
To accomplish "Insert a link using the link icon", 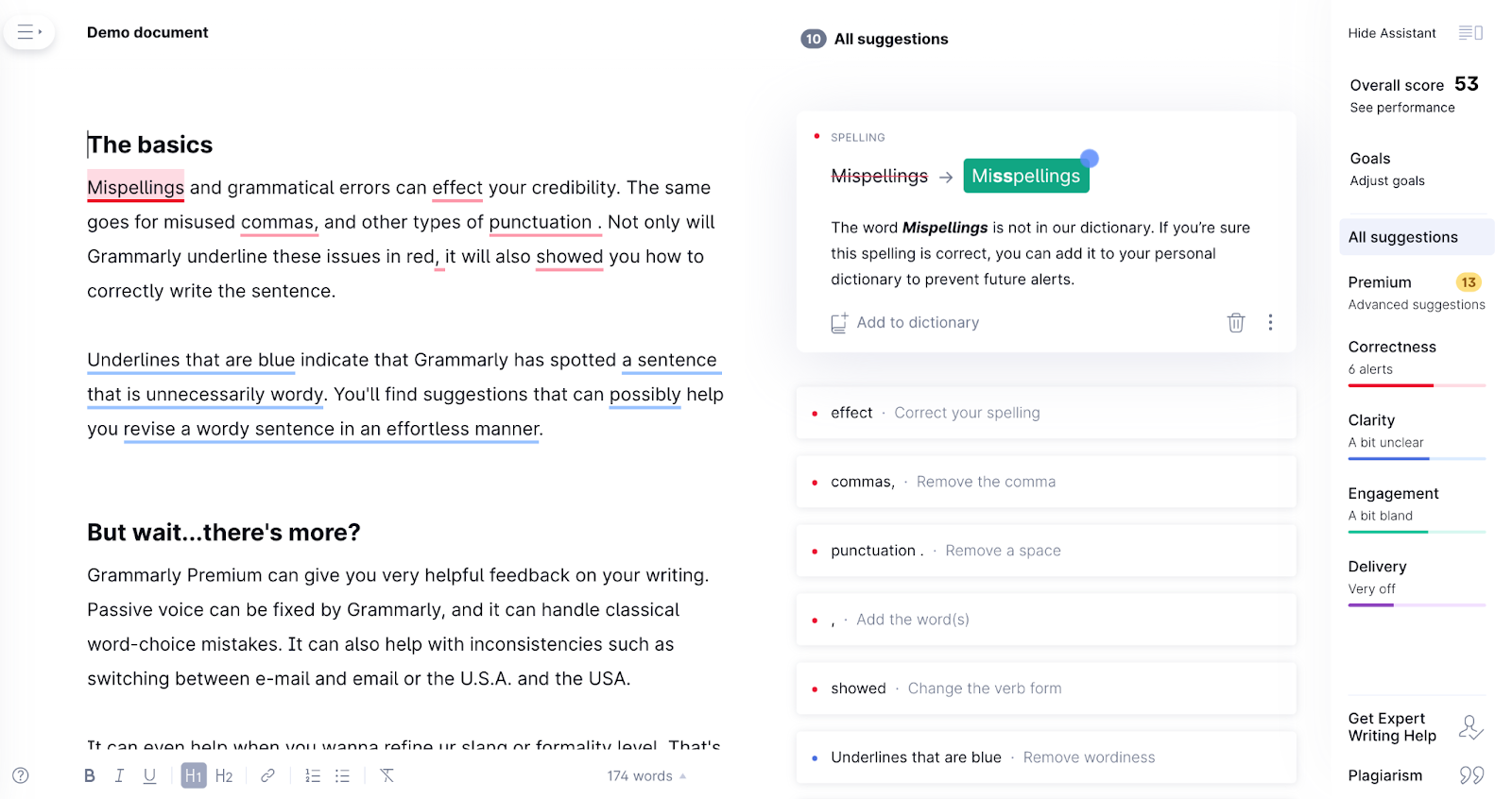I will (x=267, y=774).
